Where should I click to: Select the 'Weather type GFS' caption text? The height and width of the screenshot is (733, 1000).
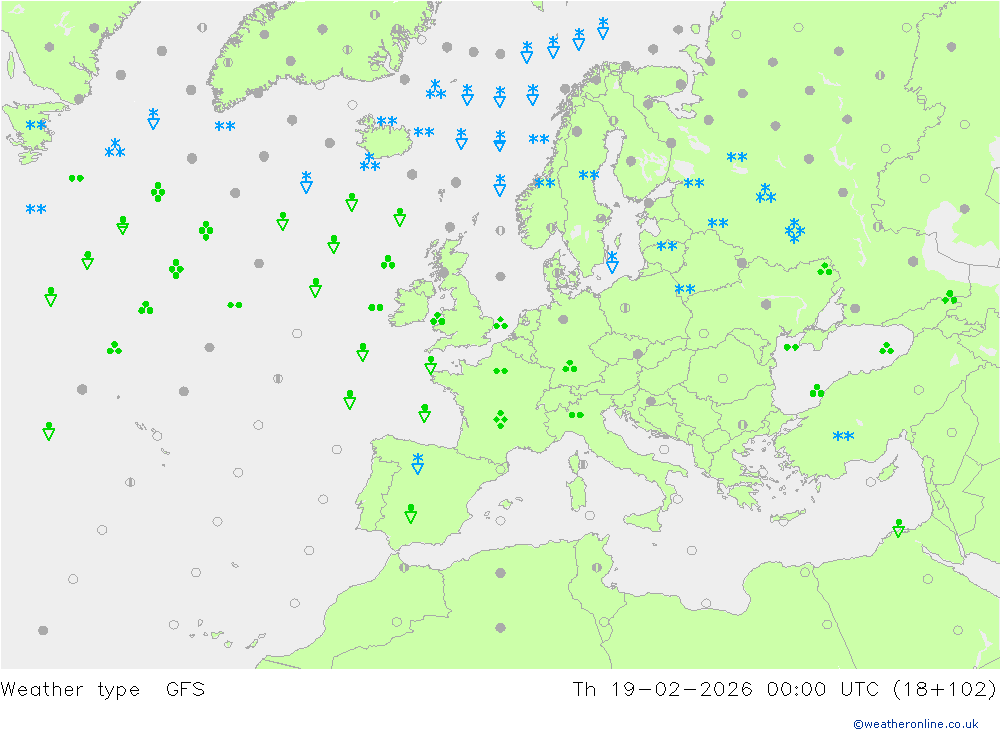point(103,689)
